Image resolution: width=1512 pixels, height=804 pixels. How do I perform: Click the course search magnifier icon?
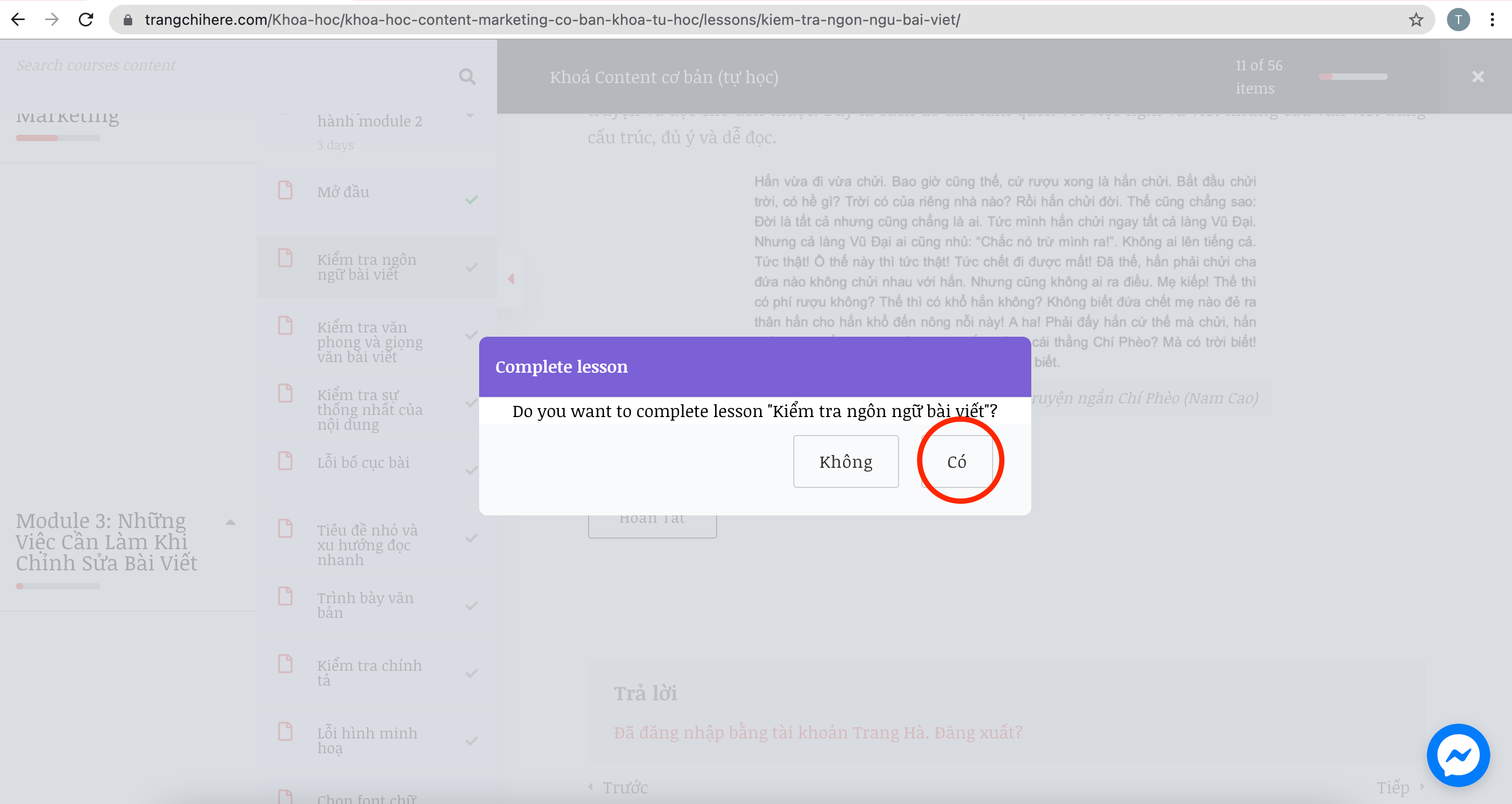467,77
